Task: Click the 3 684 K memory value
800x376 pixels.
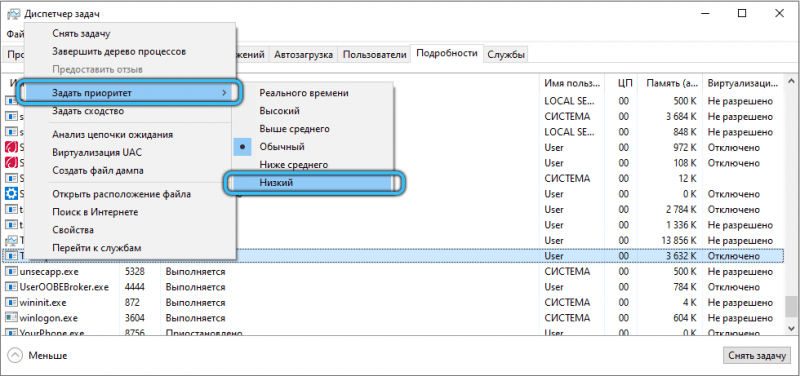Action: (681, 116)
